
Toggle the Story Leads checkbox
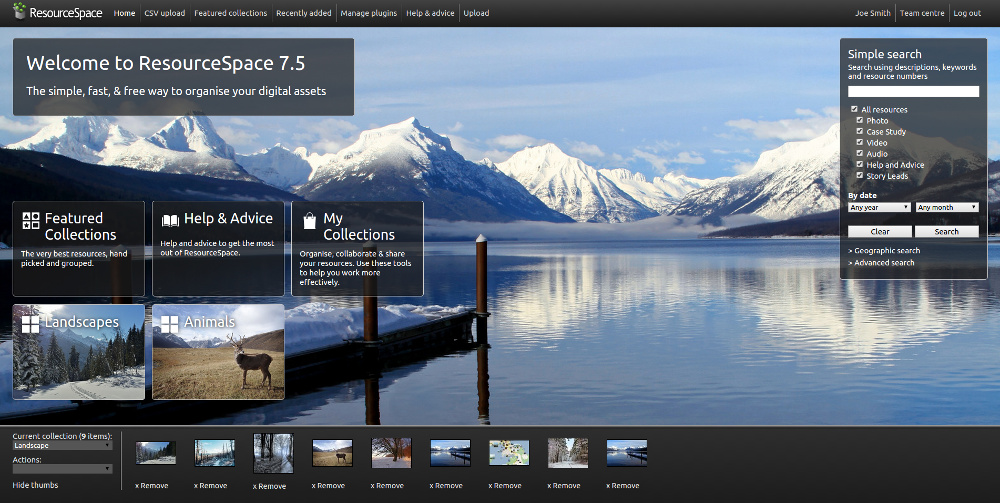[x=860, y=175]
